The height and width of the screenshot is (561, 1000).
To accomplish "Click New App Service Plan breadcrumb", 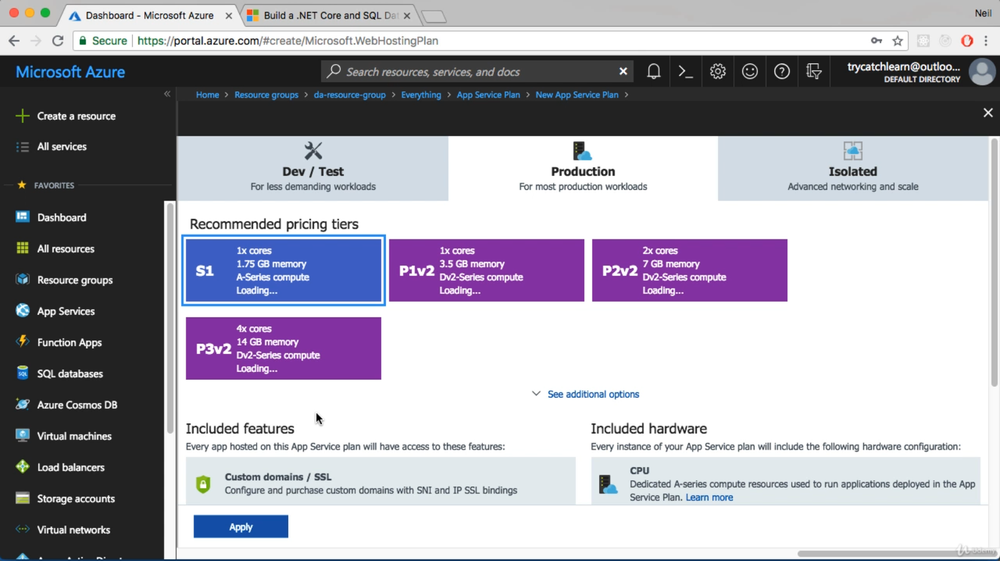I will tap(577, 94).
